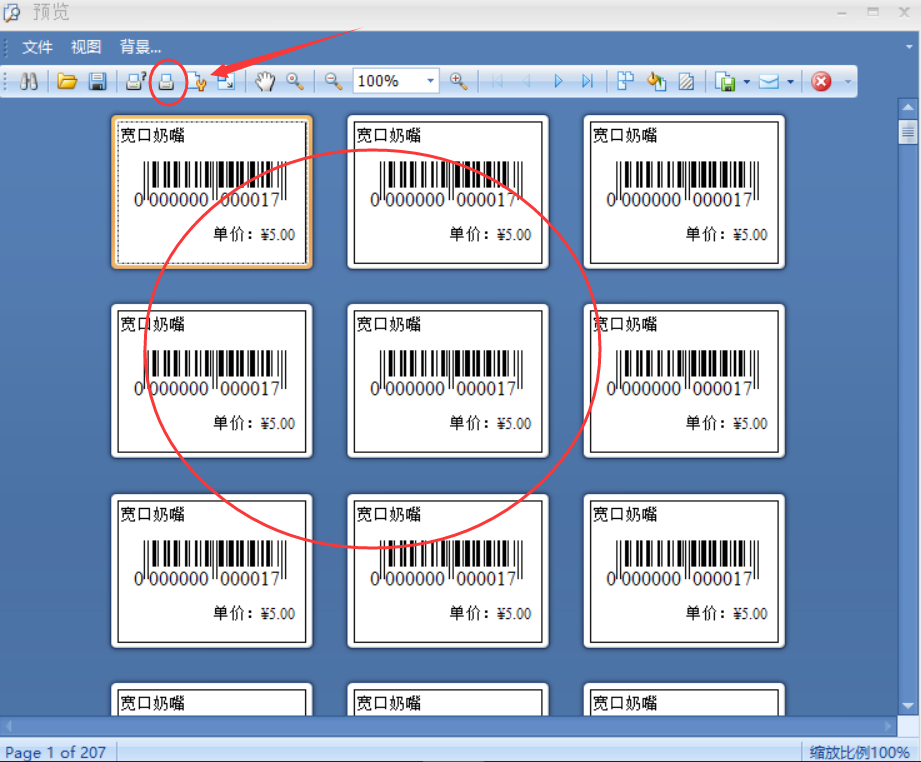Click the quick print printer icon
Screen dimensions: 921x762
167,82
